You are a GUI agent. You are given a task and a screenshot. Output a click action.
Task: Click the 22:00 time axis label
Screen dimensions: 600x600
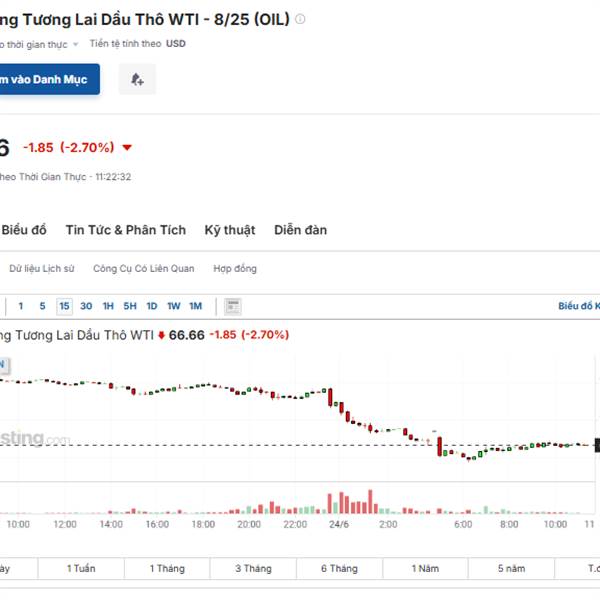tap(295, 524)
